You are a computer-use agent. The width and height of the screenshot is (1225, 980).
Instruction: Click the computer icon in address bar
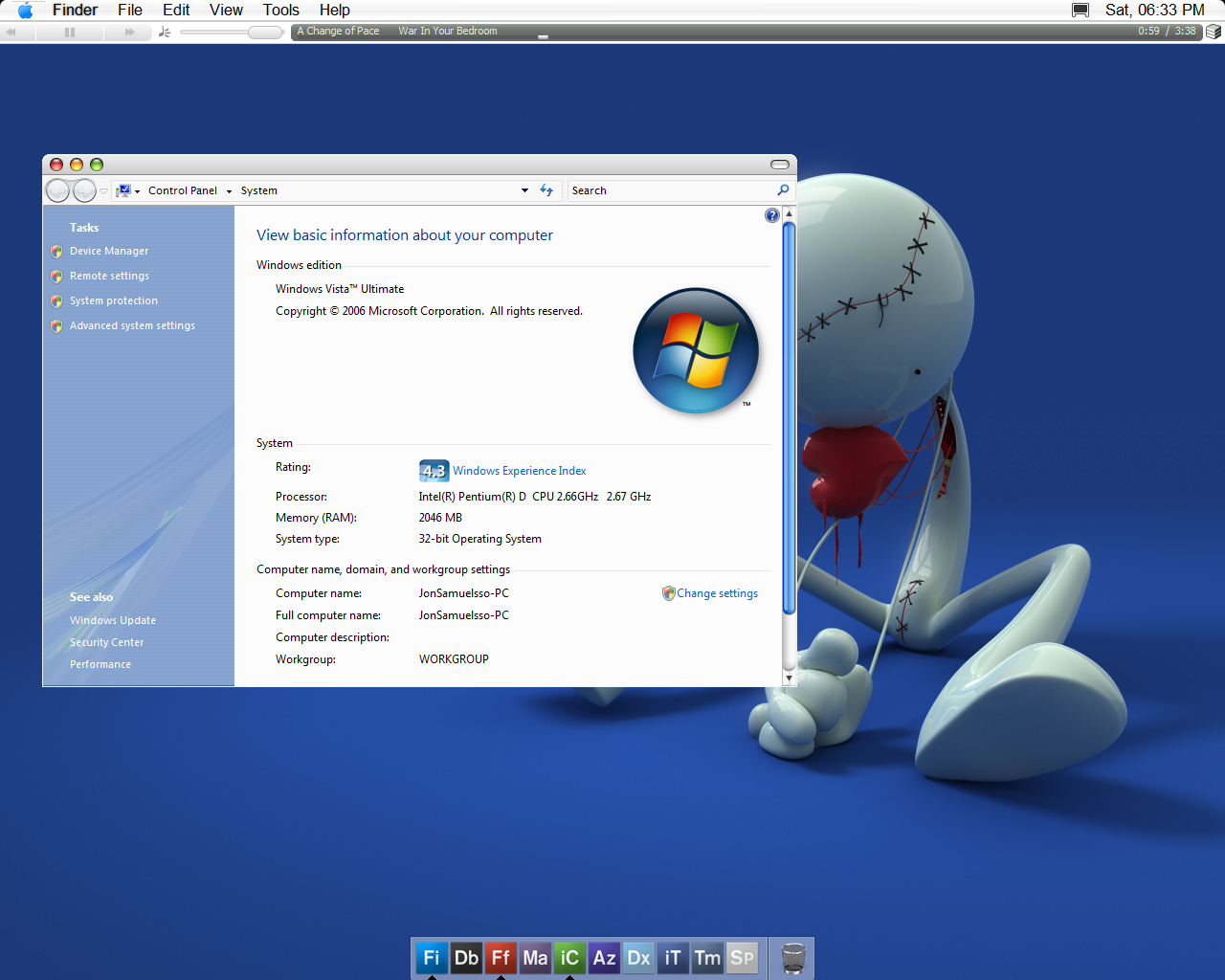[123, 190]
